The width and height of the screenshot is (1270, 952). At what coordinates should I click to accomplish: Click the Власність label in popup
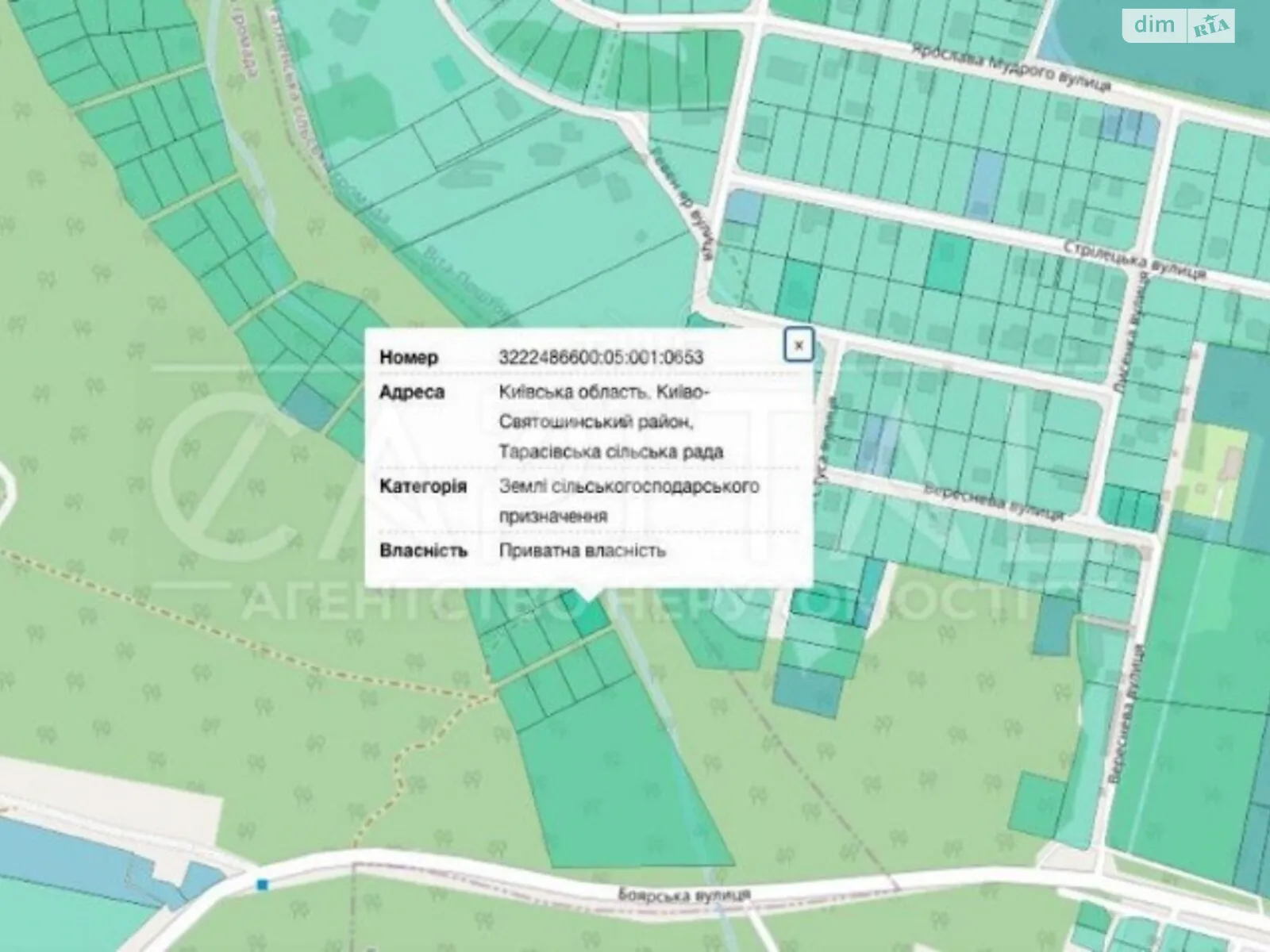(423, 551)
